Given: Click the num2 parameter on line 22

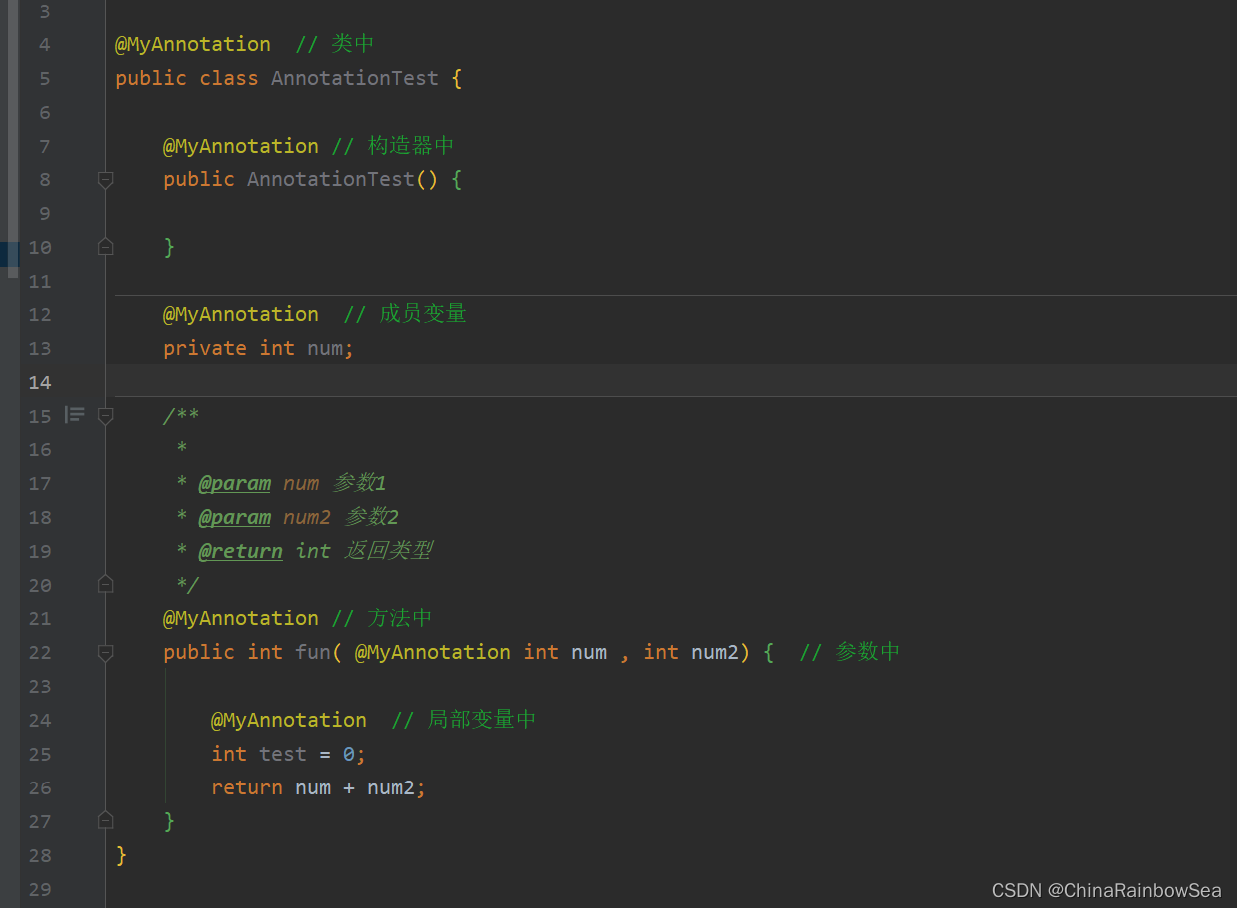Looking at the screenshot, I should pos(715,652).
